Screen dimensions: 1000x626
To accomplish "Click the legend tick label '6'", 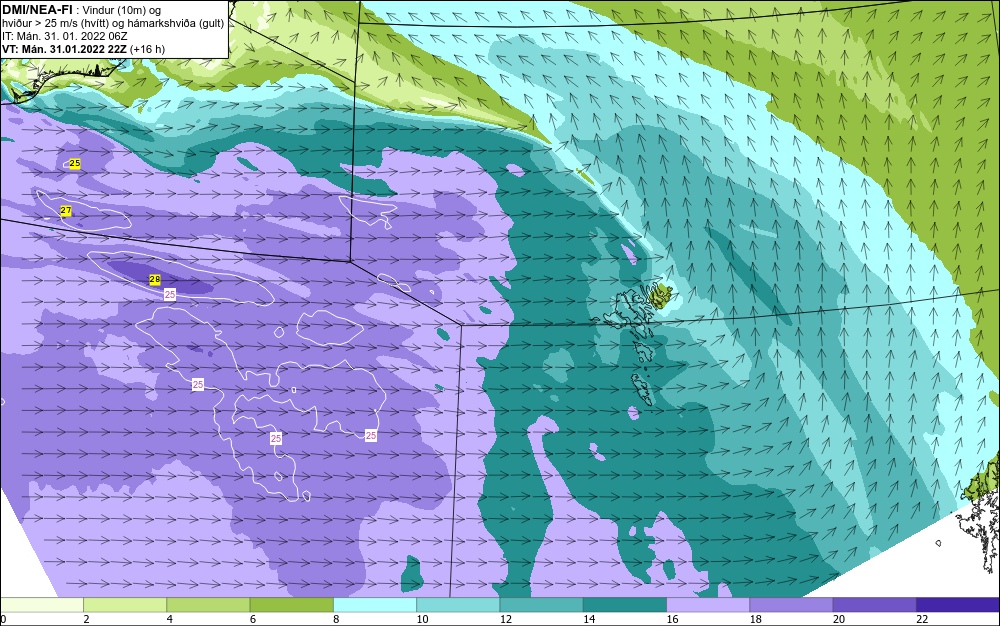I will pyautogui.click(x=253, y=619).
